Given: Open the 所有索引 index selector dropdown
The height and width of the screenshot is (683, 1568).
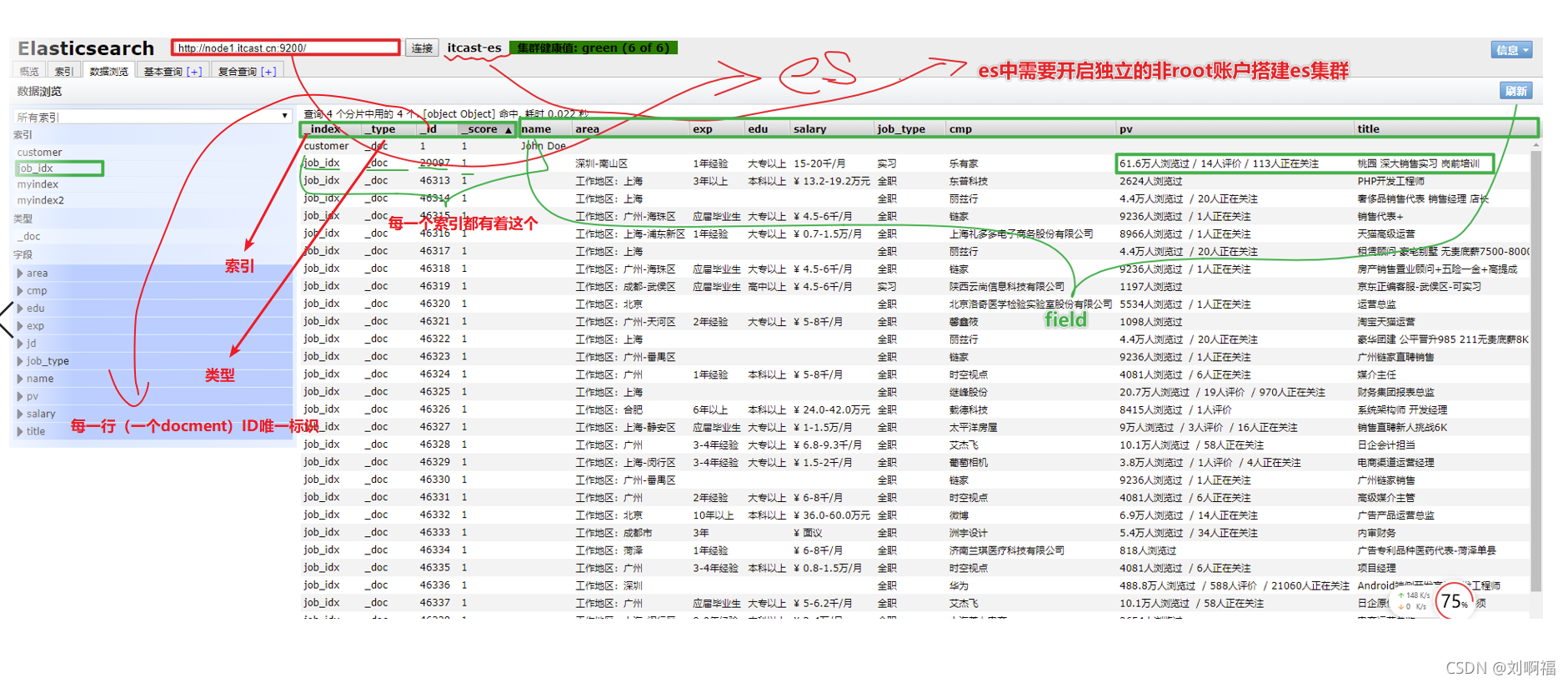Looking at the screenshot, I should tap(153, 117).
